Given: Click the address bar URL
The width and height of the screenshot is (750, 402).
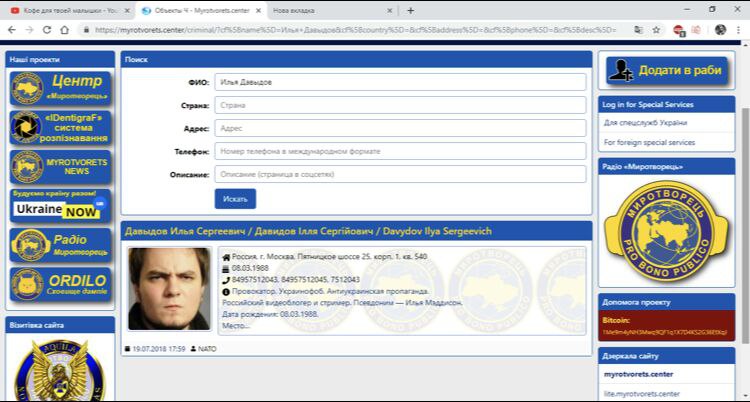Looking at the screenshot, I should [355, 30].
